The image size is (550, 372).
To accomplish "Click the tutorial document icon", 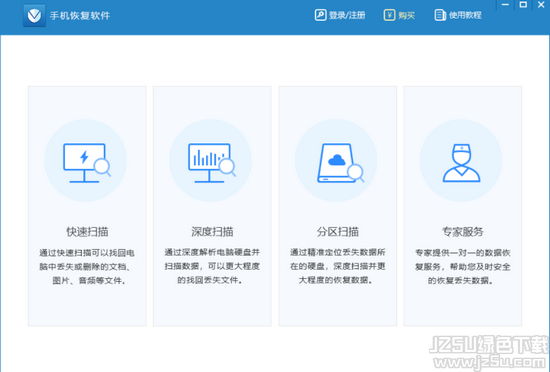I will click(440, 15).
